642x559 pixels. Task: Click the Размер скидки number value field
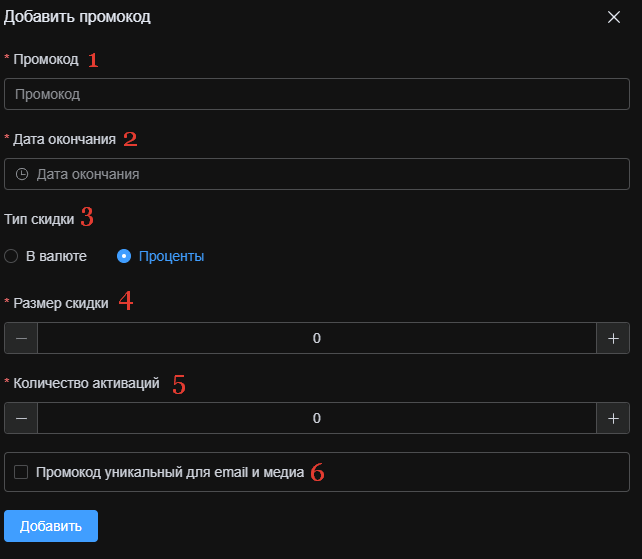[x=316, y=338]
